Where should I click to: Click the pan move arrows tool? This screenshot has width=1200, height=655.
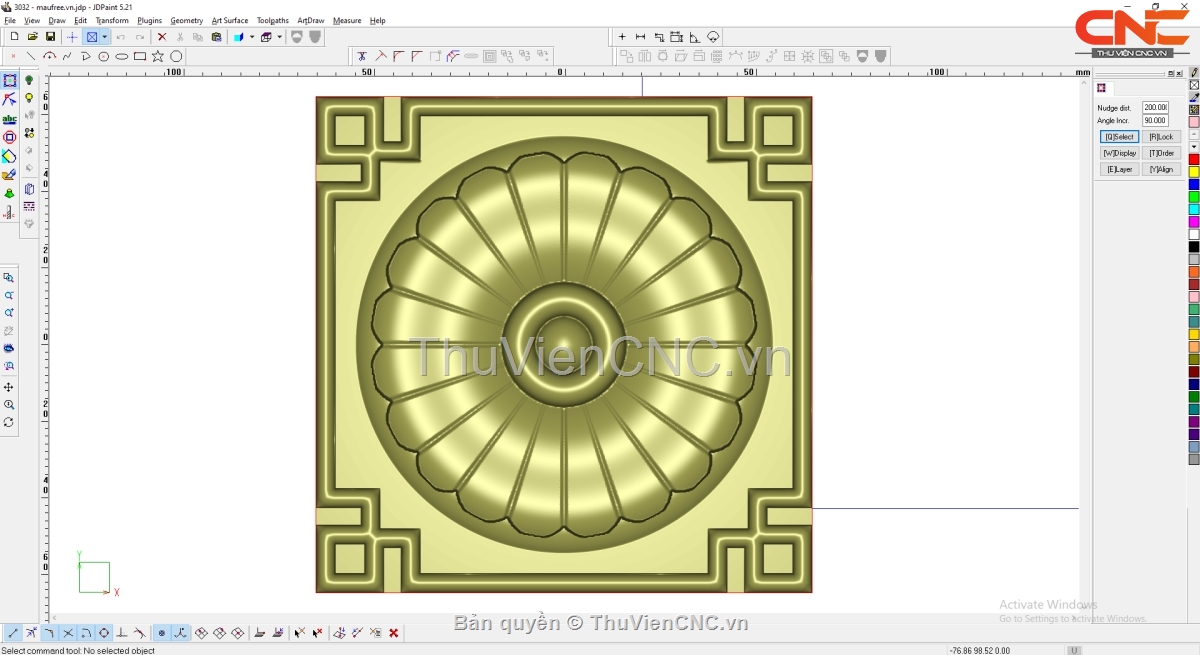[x=9, y=387]
